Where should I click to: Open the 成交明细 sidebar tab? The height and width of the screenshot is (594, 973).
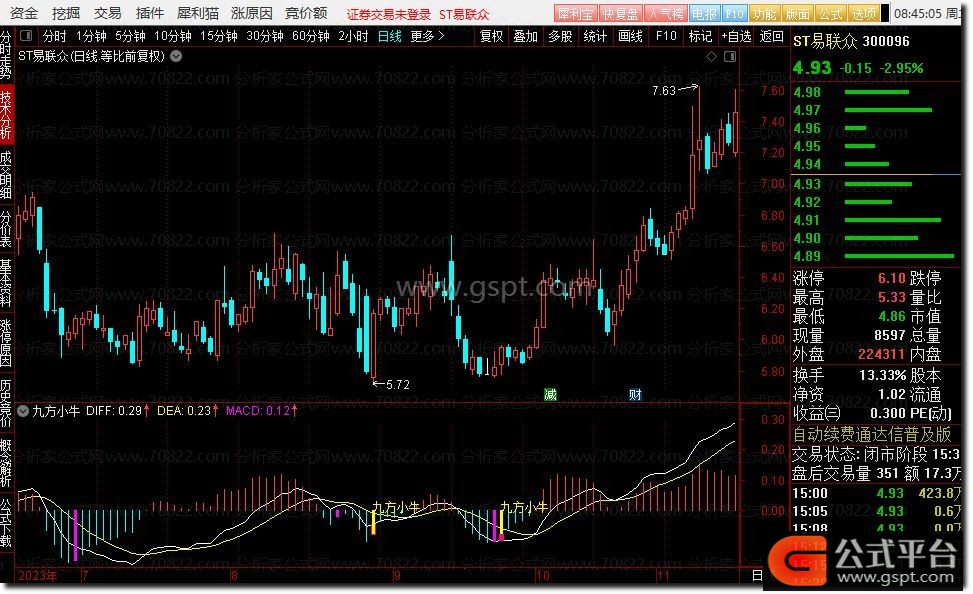[6, 175]
